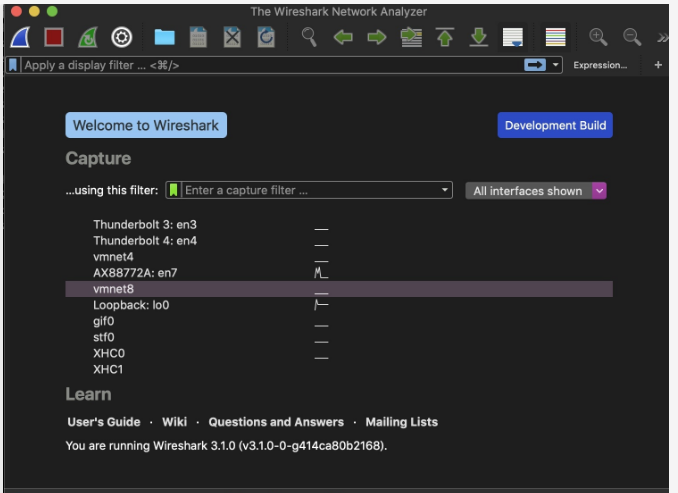Open All interfaces shown dropdown

point(536,191)
